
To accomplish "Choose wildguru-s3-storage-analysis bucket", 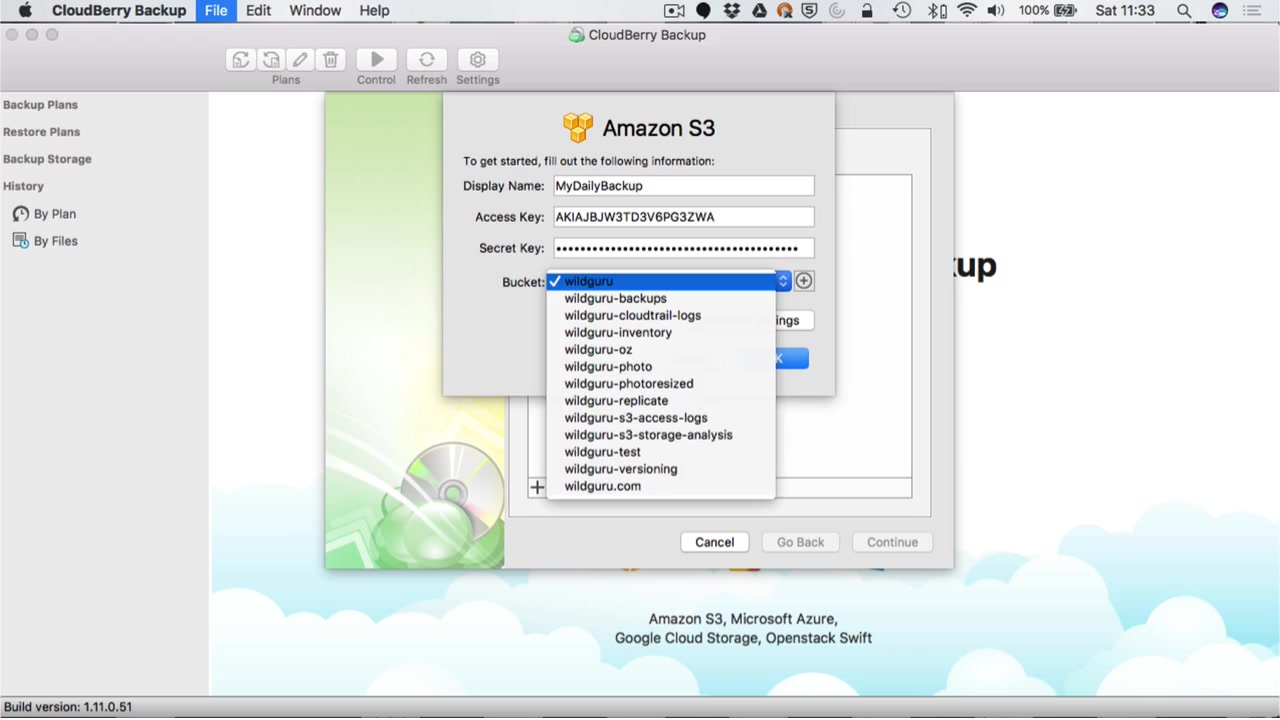I will 661,434.
